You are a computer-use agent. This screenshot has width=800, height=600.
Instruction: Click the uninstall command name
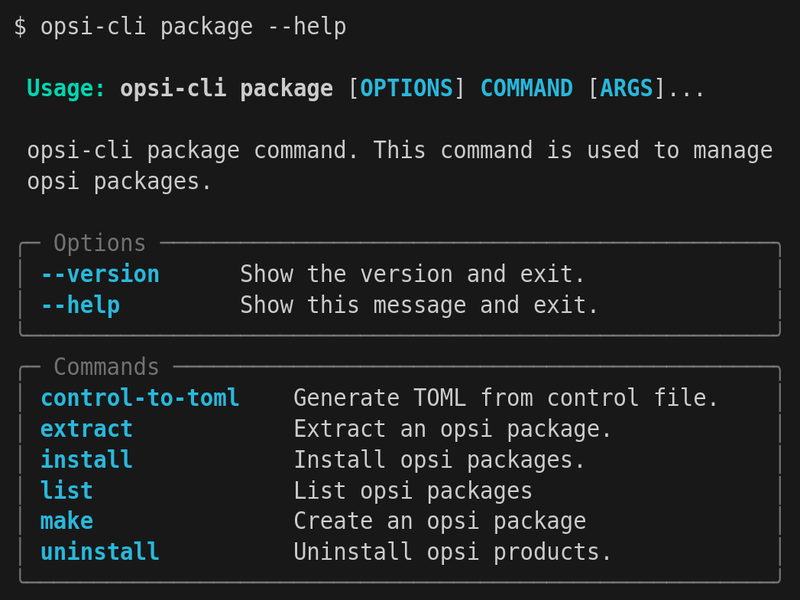click(99, 552)
